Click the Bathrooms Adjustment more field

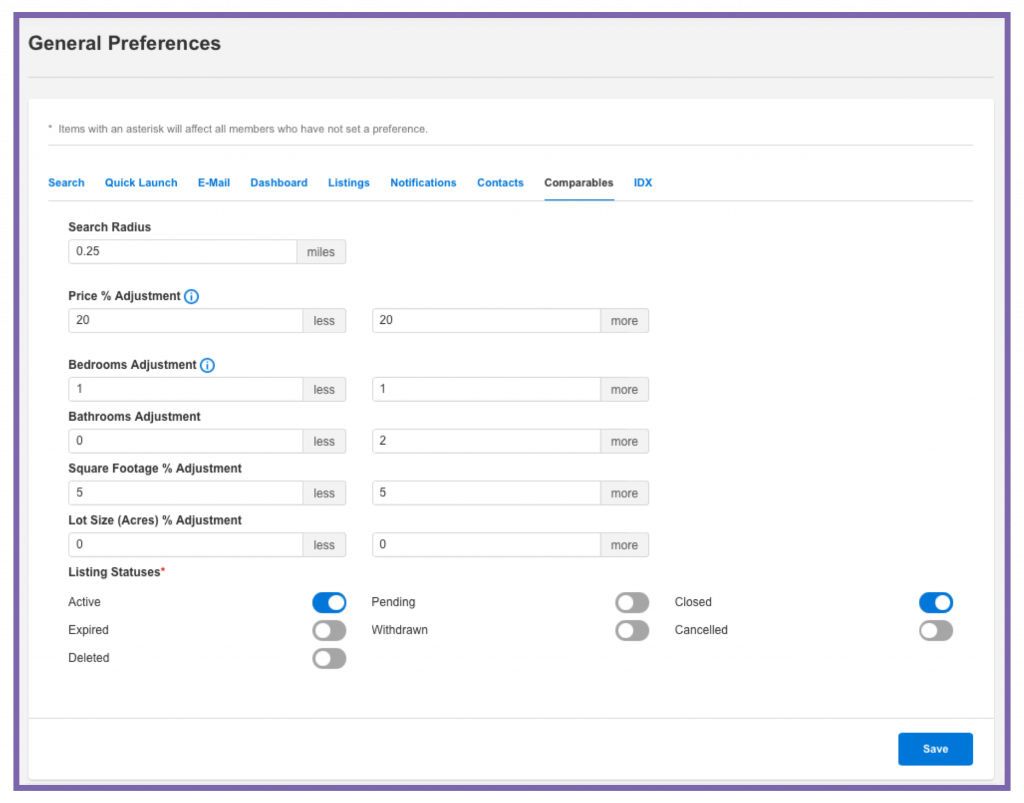coord(486,441)
